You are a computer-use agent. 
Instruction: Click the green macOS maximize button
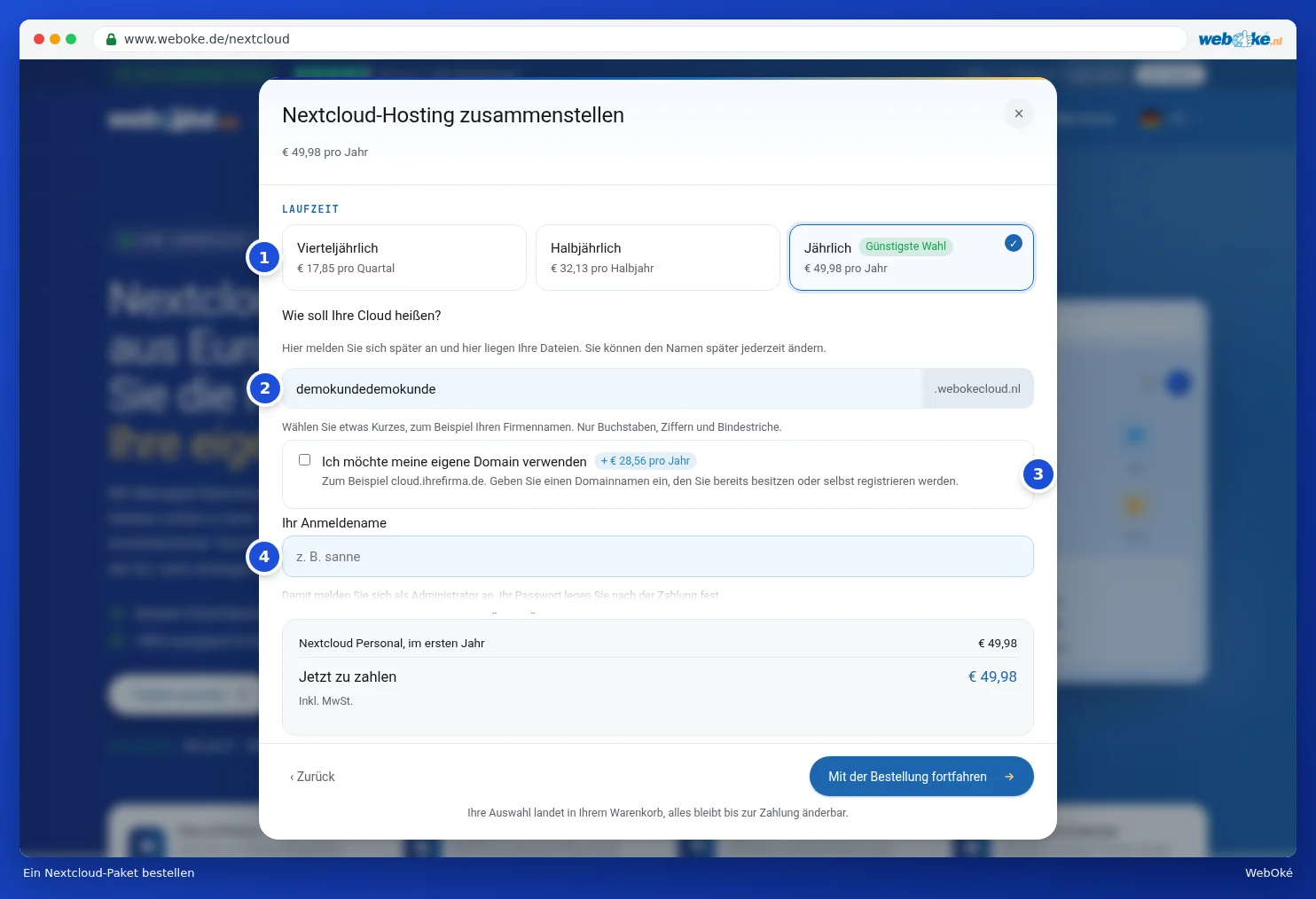(71, 39)
